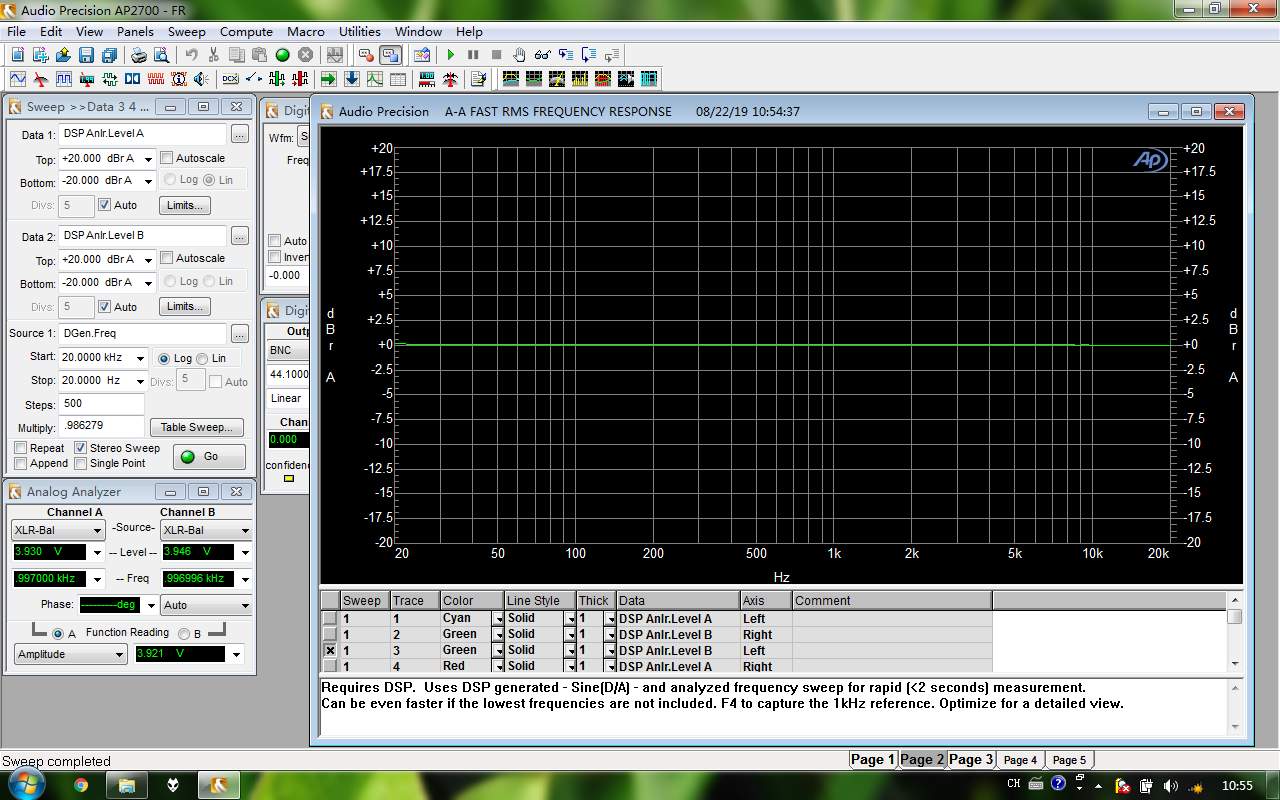The height and width of the screenshot is (800, 1280).
Task: Open the Digital Generator square-wave icon
Action: click(x=64, y=79)
